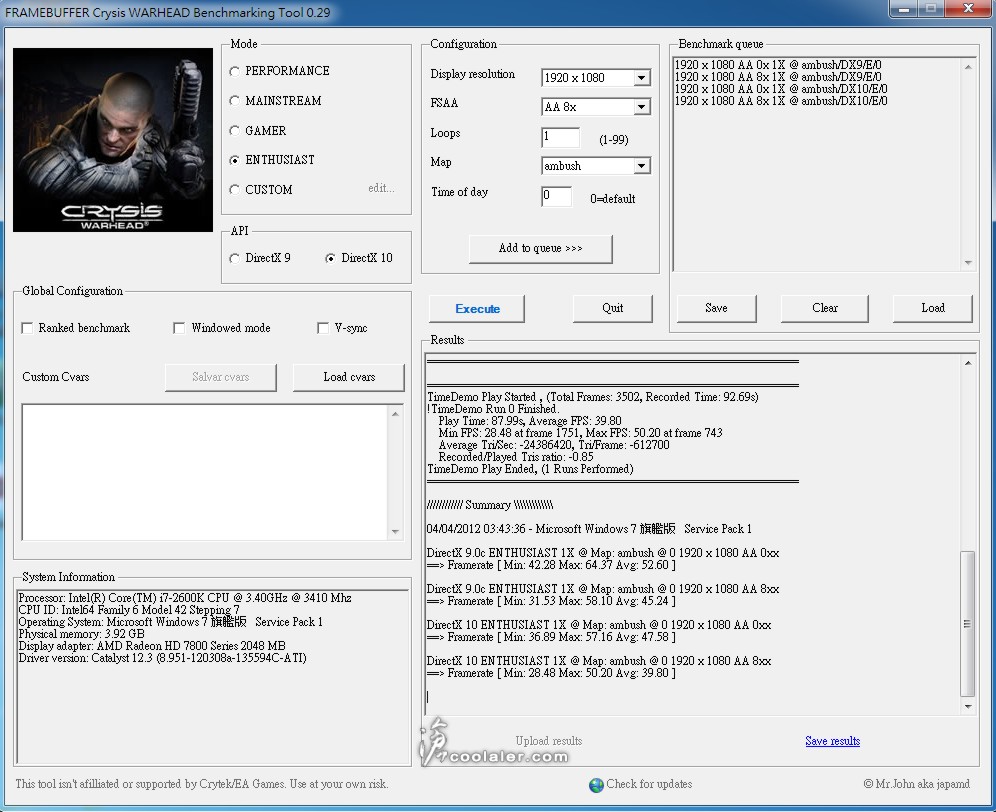The image size is (996, 812).
Task: Click the 'Play Time: 87.99s, Average FPS' result line
Action: point(530,421)
